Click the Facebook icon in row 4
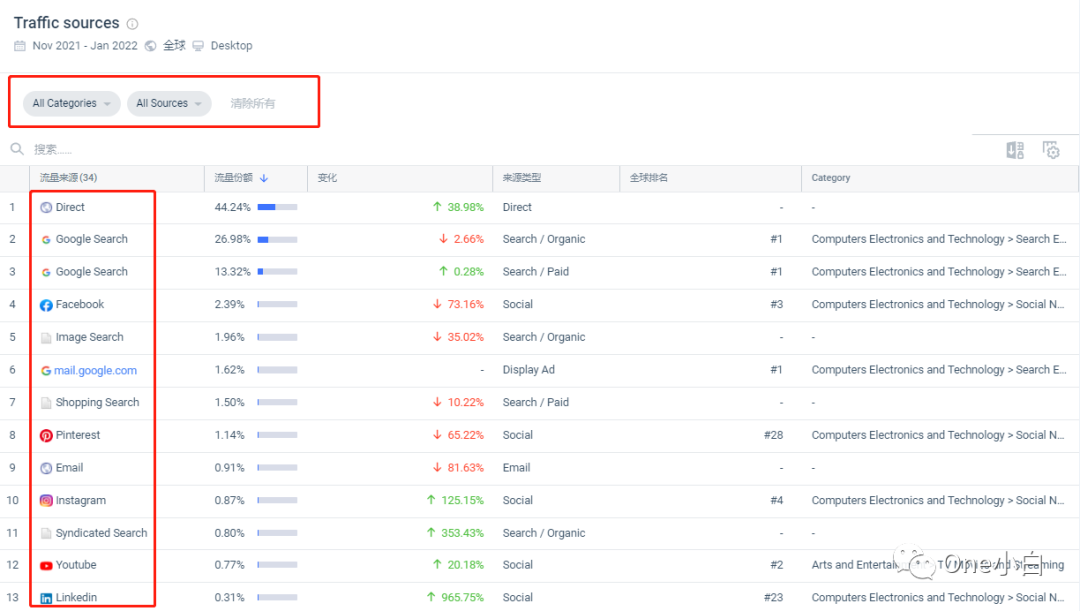 [x=45, y=304]
